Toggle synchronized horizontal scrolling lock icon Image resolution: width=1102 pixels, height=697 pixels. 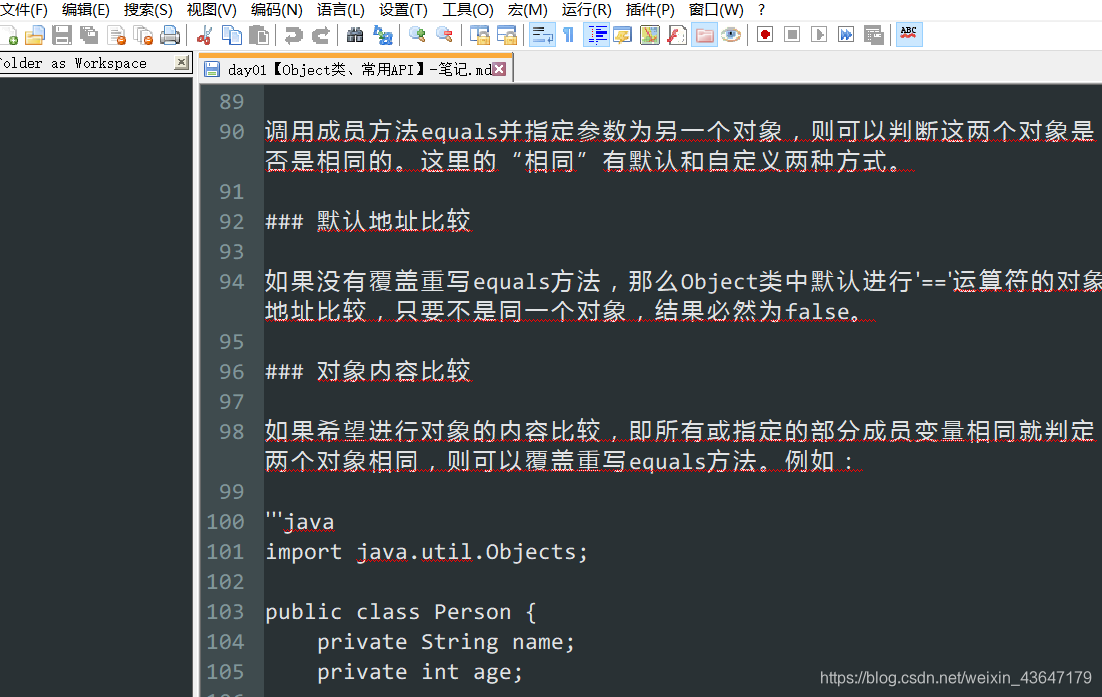(x=507, y=34)
